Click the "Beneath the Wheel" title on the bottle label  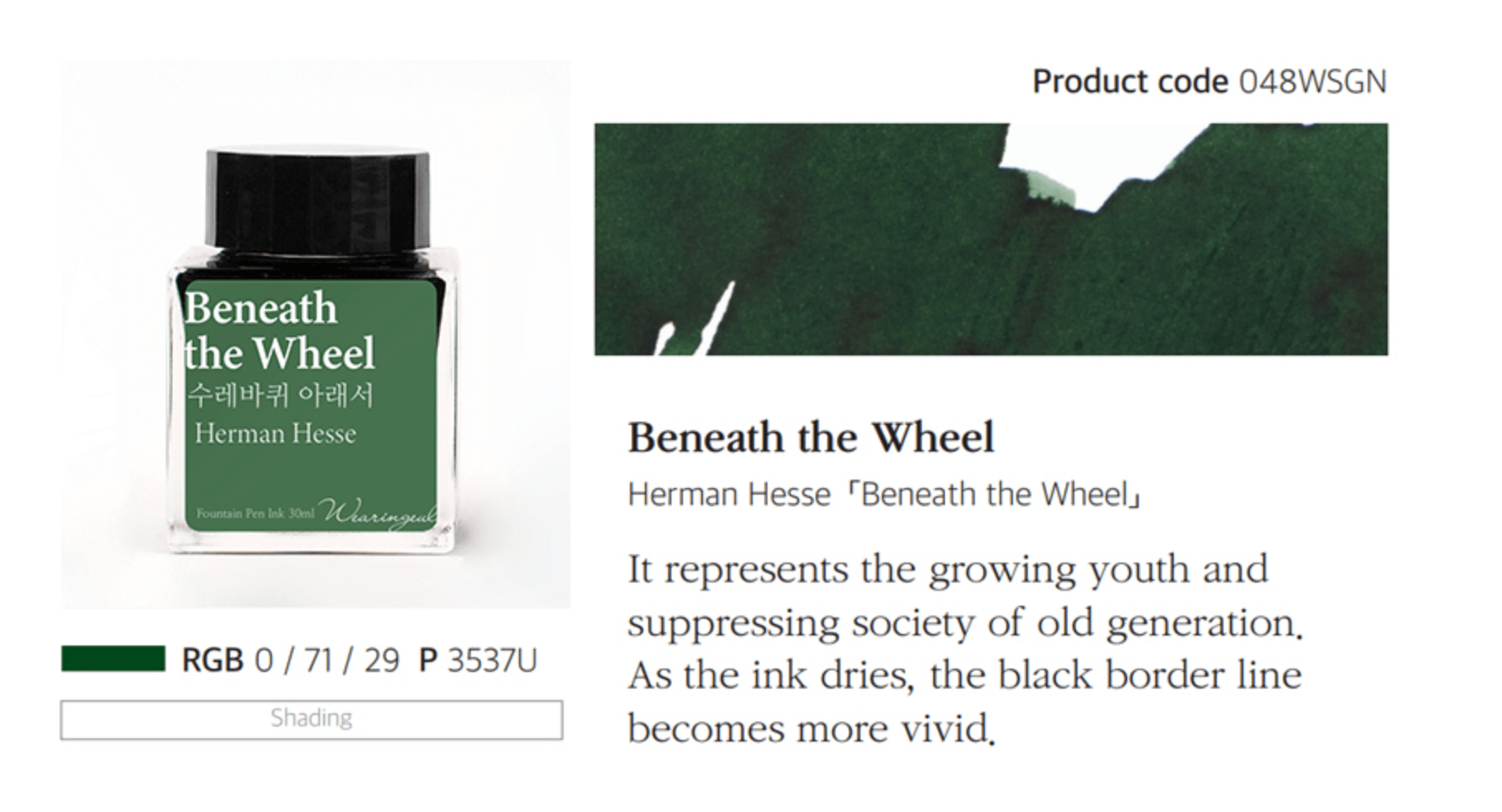(x=279, y=331)
